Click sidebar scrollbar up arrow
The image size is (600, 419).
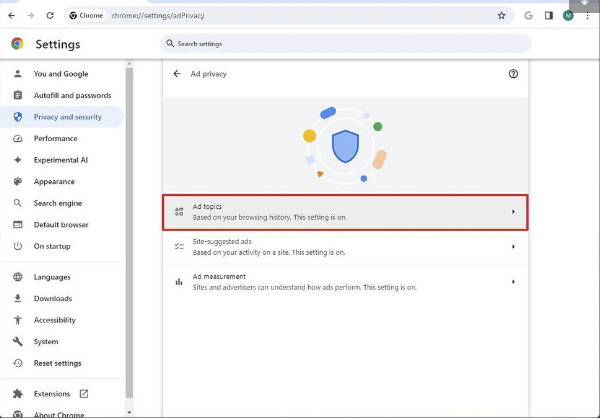[x=129, y=64]
